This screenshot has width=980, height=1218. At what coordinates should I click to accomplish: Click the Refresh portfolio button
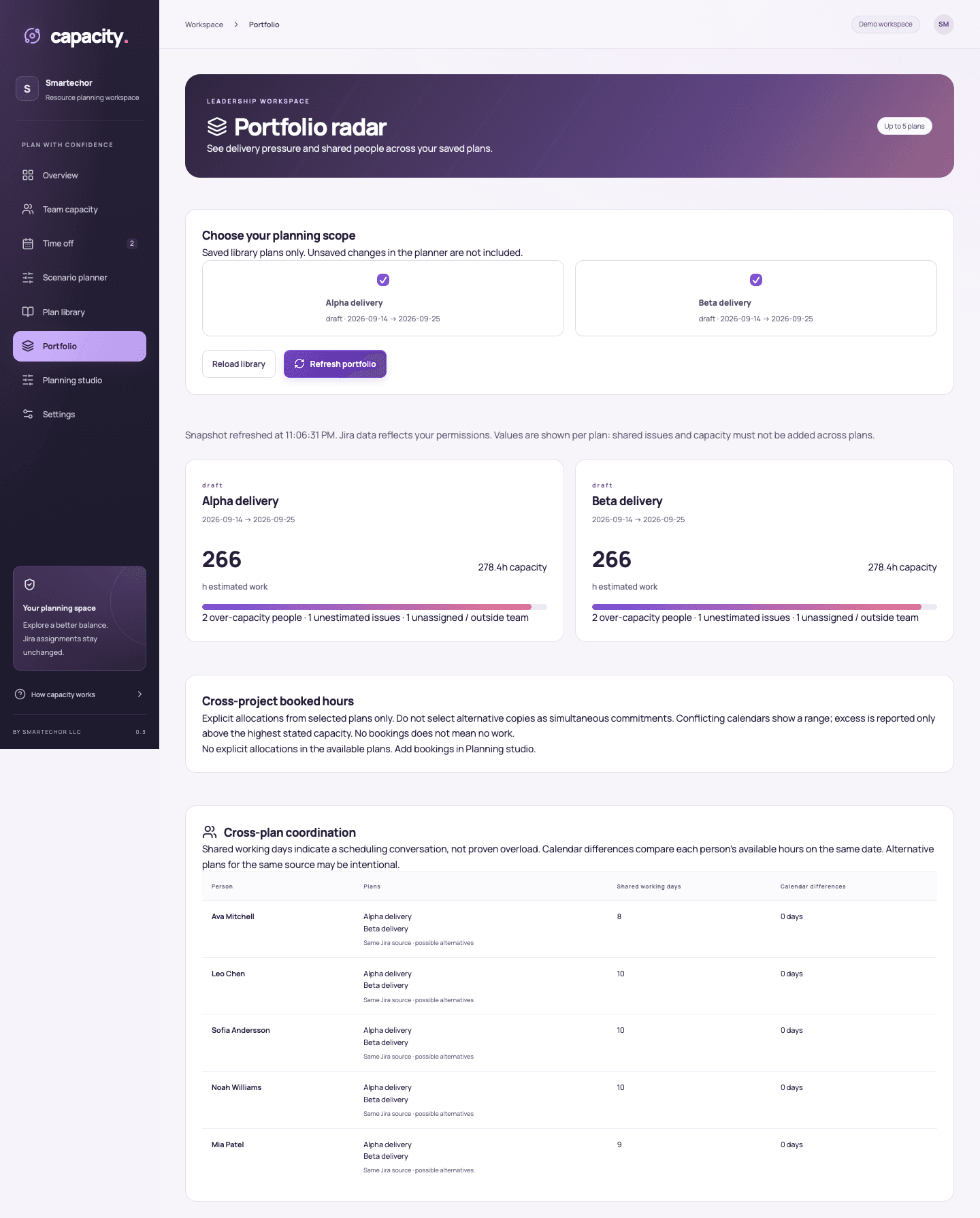tap(335, 364)
